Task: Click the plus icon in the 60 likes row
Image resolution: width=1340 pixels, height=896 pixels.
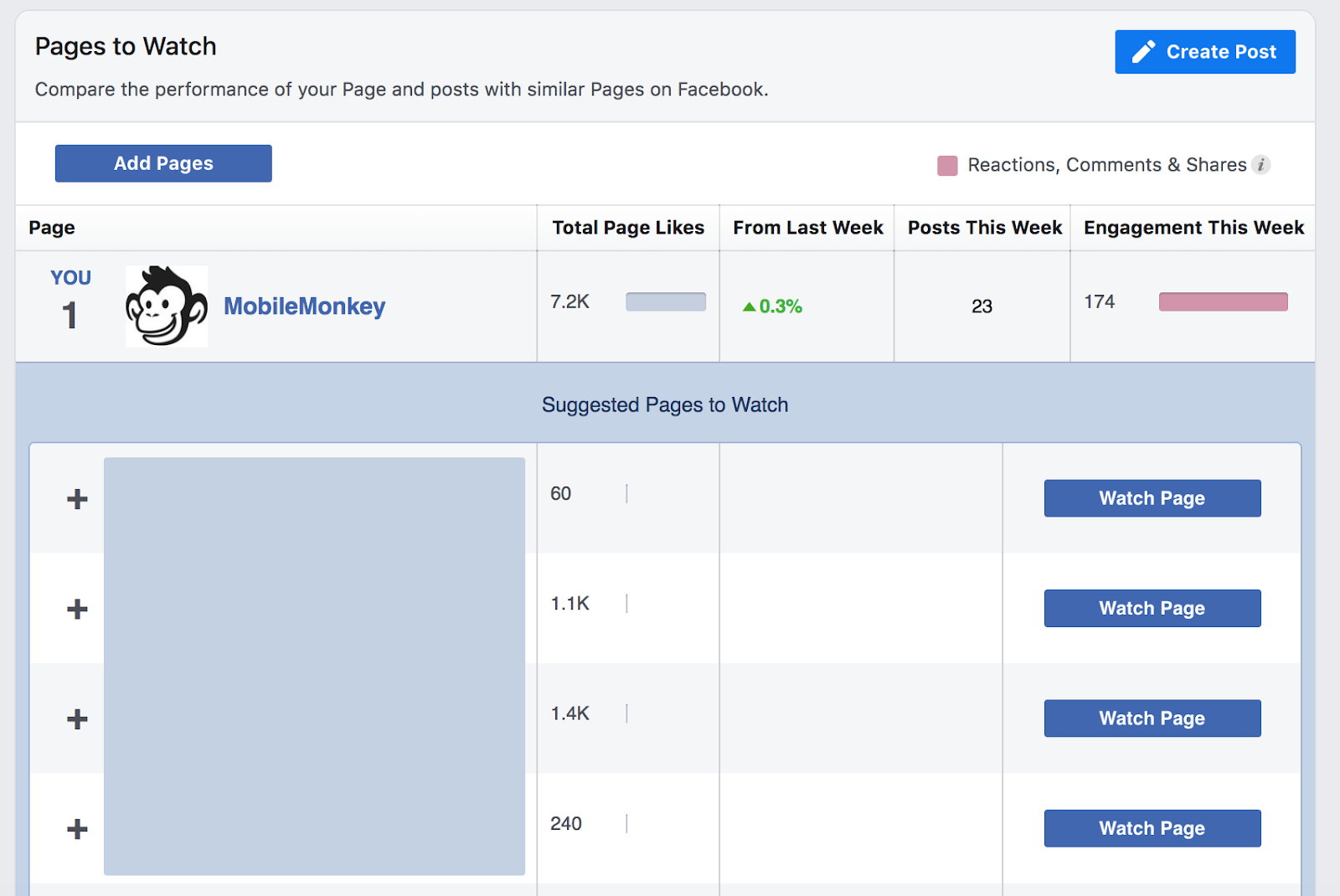Action: 77,499
